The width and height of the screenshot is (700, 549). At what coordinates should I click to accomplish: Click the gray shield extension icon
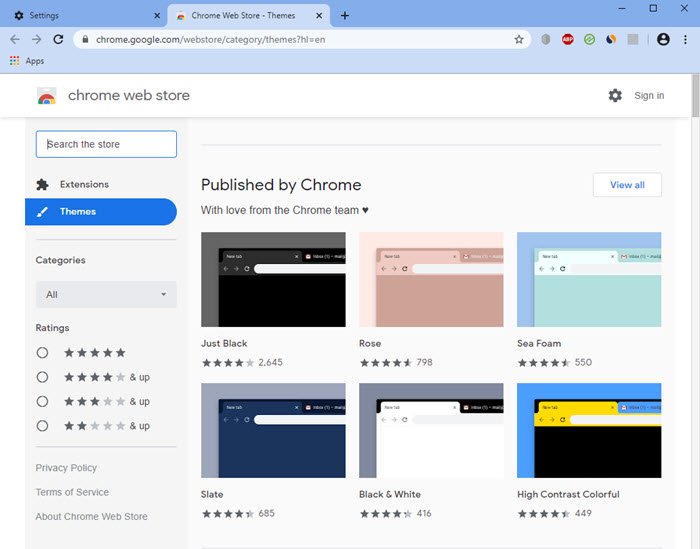pyautogui.click(x=546, y=39)
